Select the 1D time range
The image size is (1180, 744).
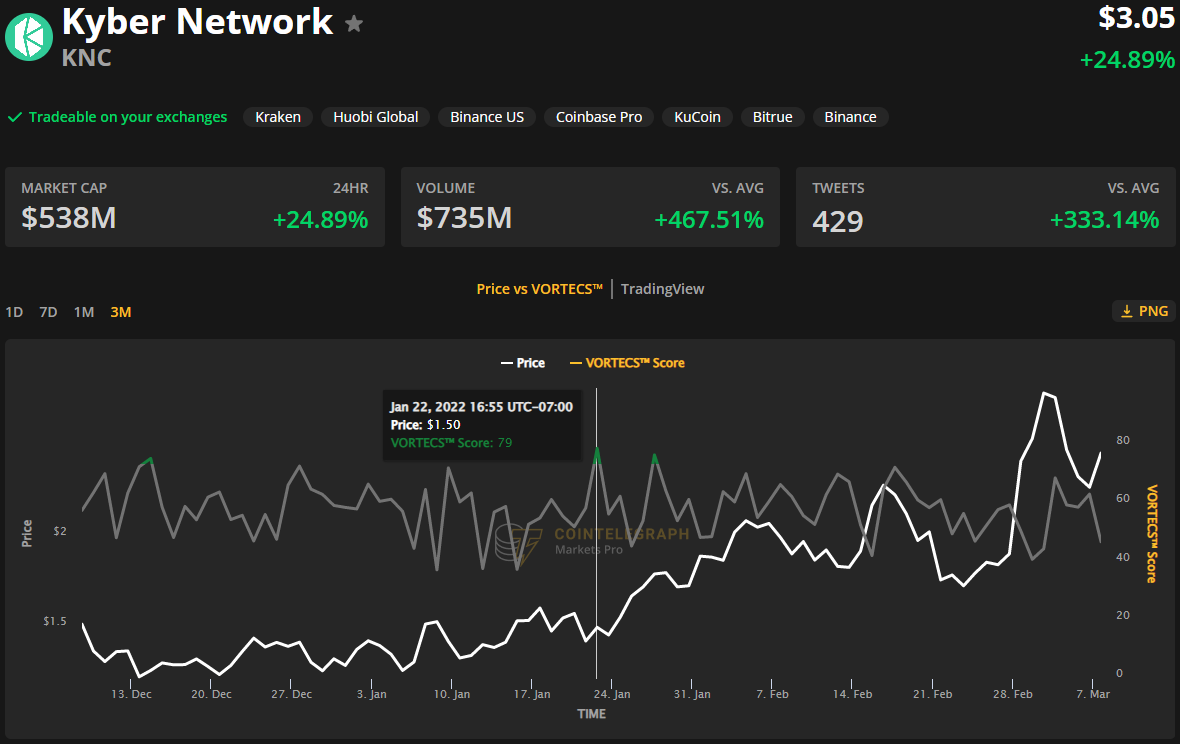[x=14, y=312]
